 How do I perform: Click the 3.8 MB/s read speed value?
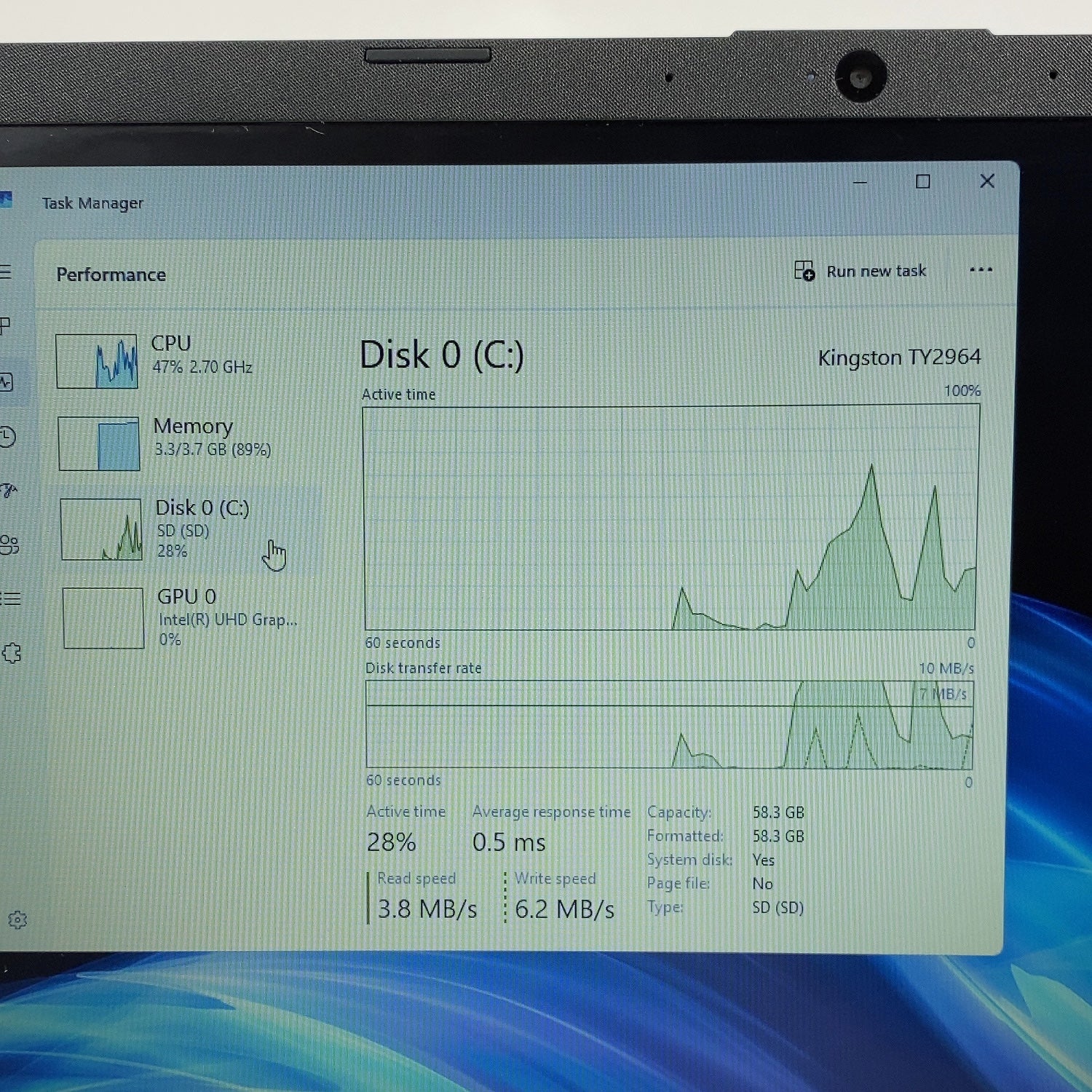(427, 909)
